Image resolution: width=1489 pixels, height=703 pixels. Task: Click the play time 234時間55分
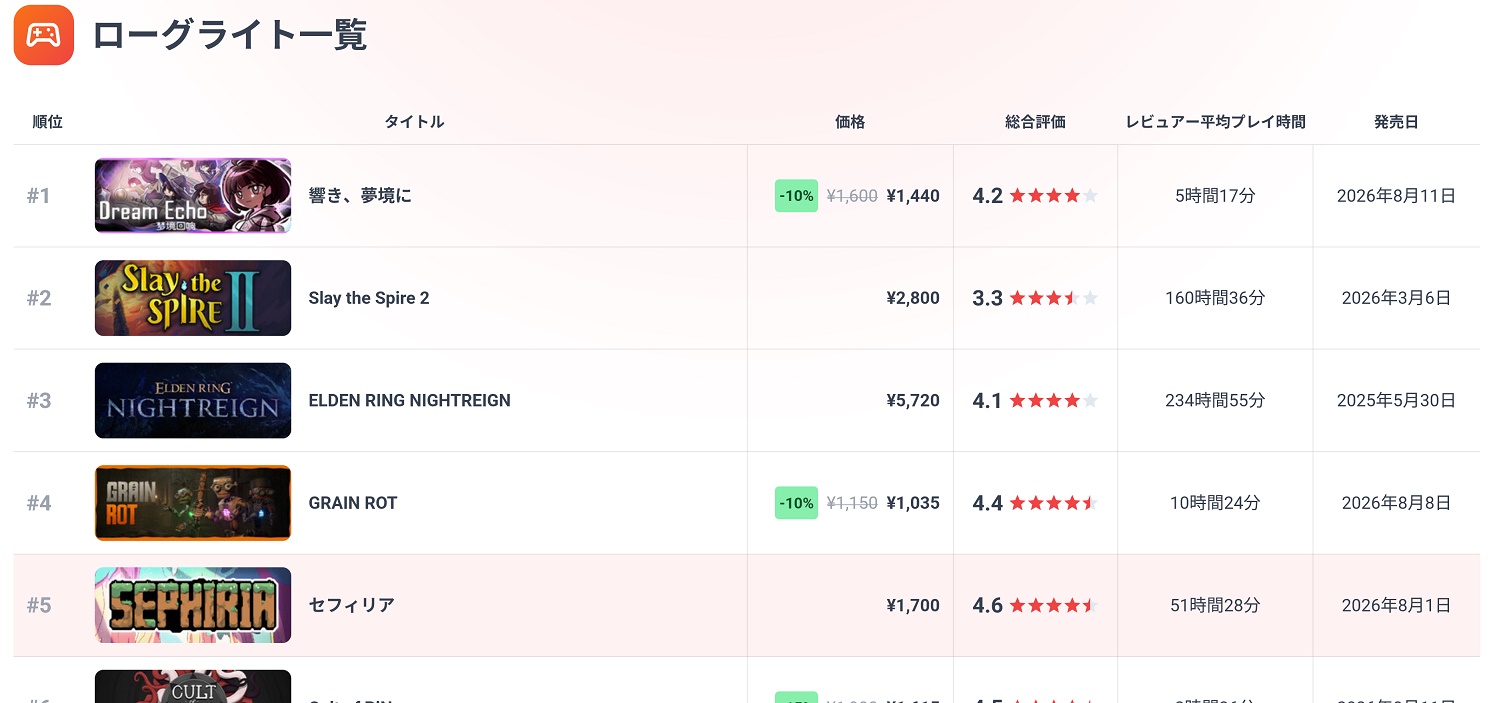point(1215,400)
